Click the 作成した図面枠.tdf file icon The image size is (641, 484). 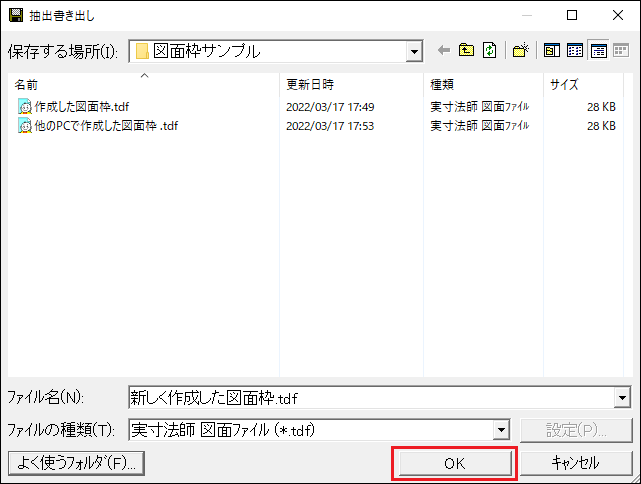coord(25,107)
